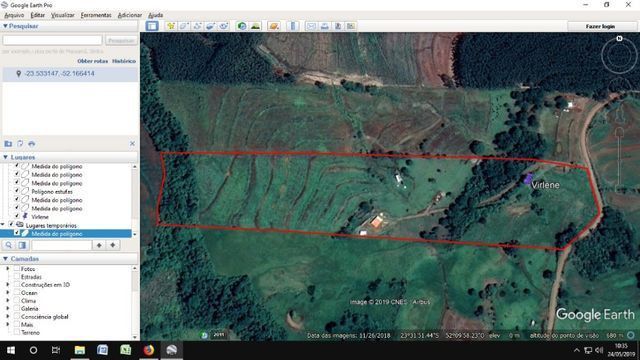Print the current map view
Image resolution: width=640 pixels, height=360 pixels.
(324, 26)
